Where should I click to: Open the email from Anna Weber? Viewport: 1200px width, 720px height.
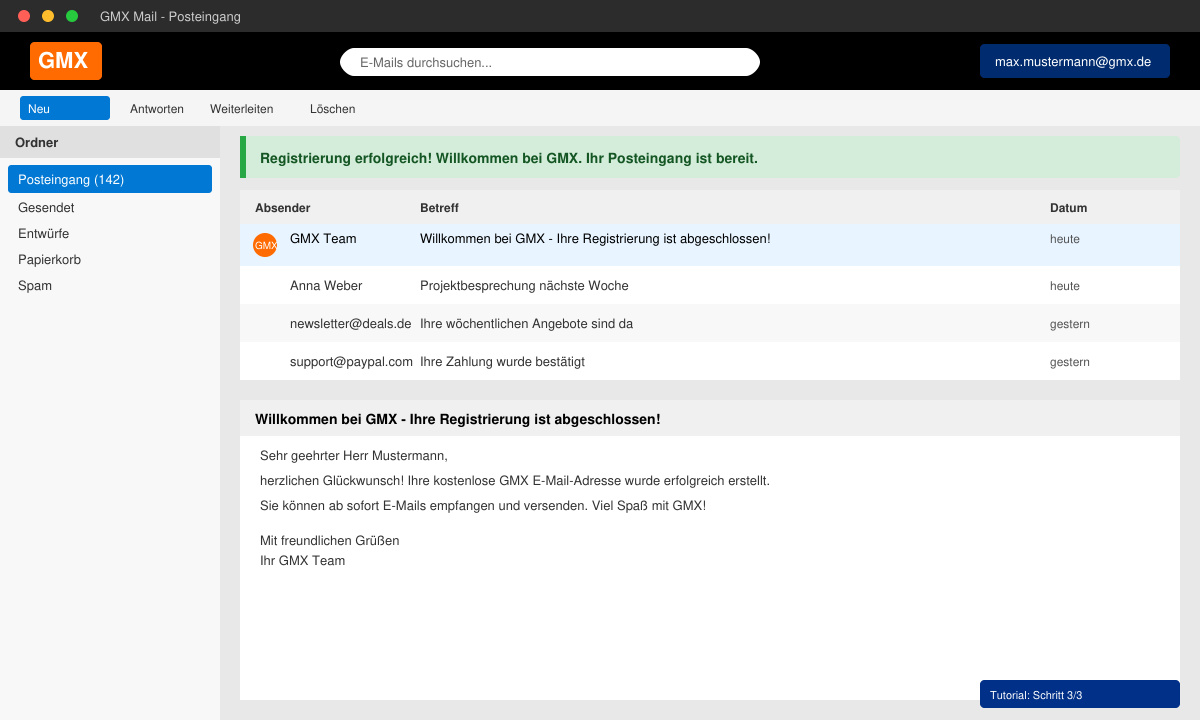click(x=326, y=286)
